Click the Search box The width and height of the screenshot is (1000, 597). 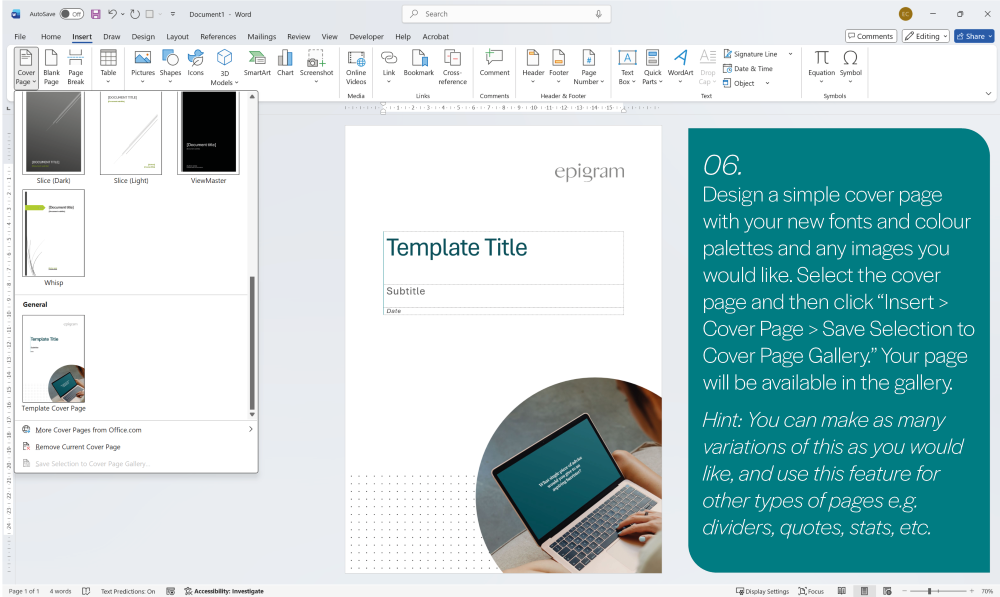pyautogui.click(x=506, y=14)
